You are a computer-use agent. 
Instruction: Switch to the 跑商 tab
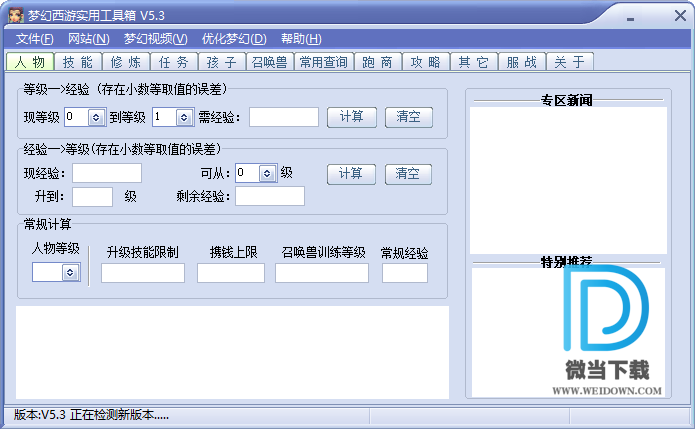tap(378, 62)
